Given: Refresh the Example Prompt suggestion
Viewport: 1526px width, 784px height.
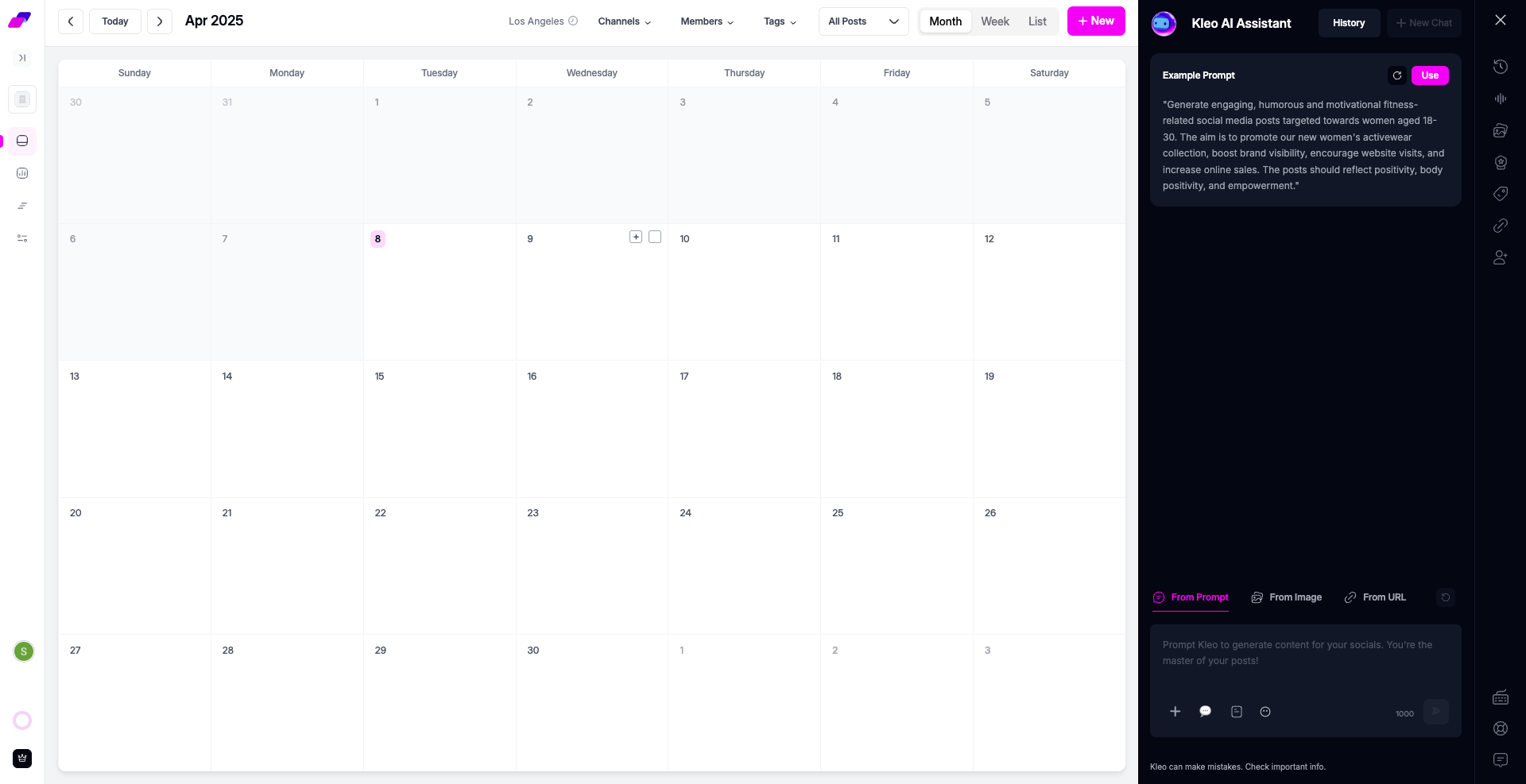Looking at the screenshot, I should 1396,75.
